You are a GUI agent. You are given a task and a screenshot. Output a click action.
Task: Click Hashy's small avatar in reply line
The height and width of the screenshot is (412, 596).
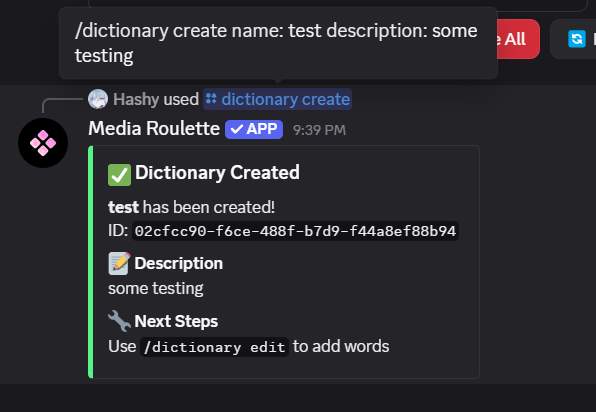(x=98, y=99)
